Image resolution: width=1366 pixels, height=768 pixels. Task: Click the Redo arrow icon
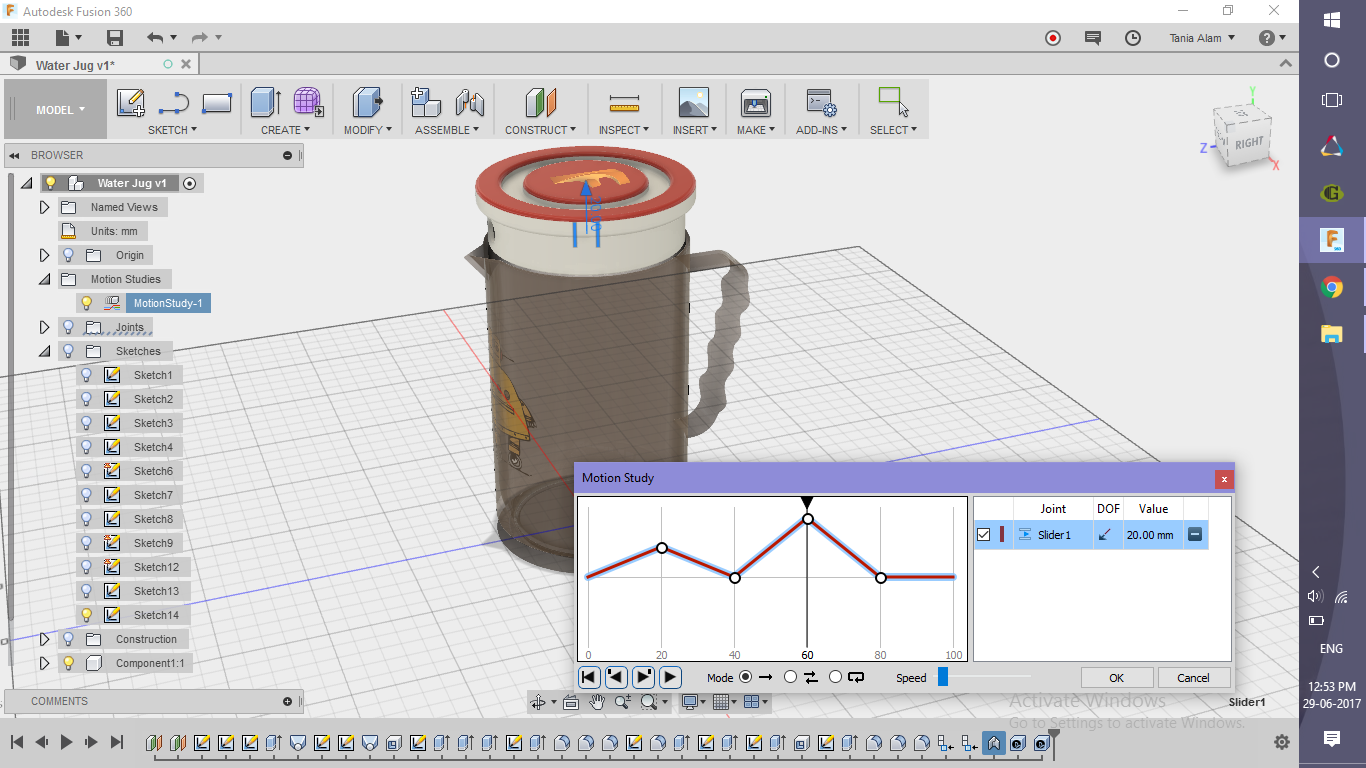[x=200, y=38]
